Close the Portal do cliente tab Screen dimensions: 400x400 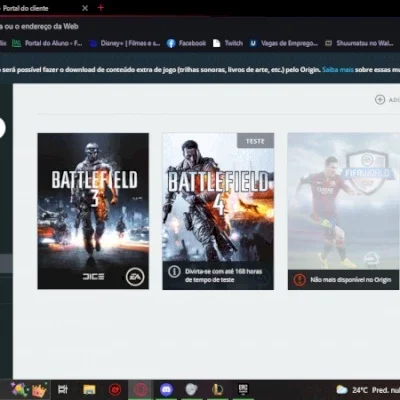tap(85, 8)
